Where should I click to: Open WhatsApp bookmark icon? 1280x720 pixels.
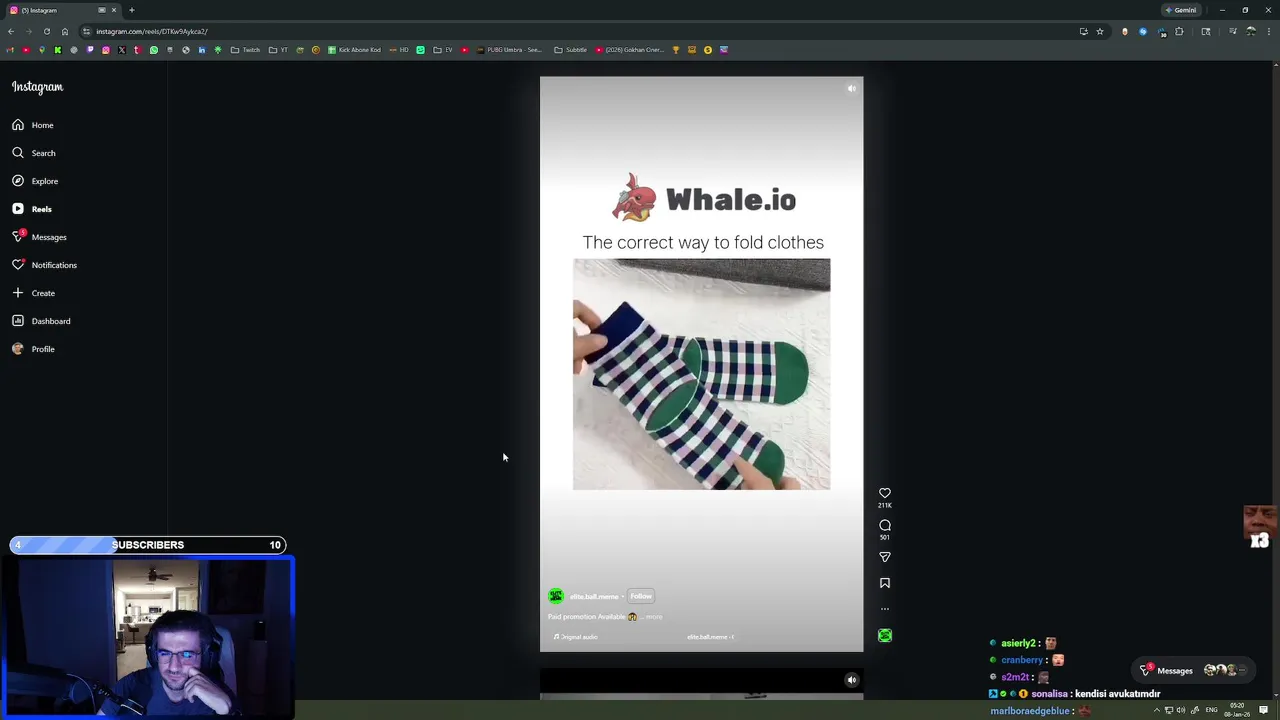coord(153,49)
